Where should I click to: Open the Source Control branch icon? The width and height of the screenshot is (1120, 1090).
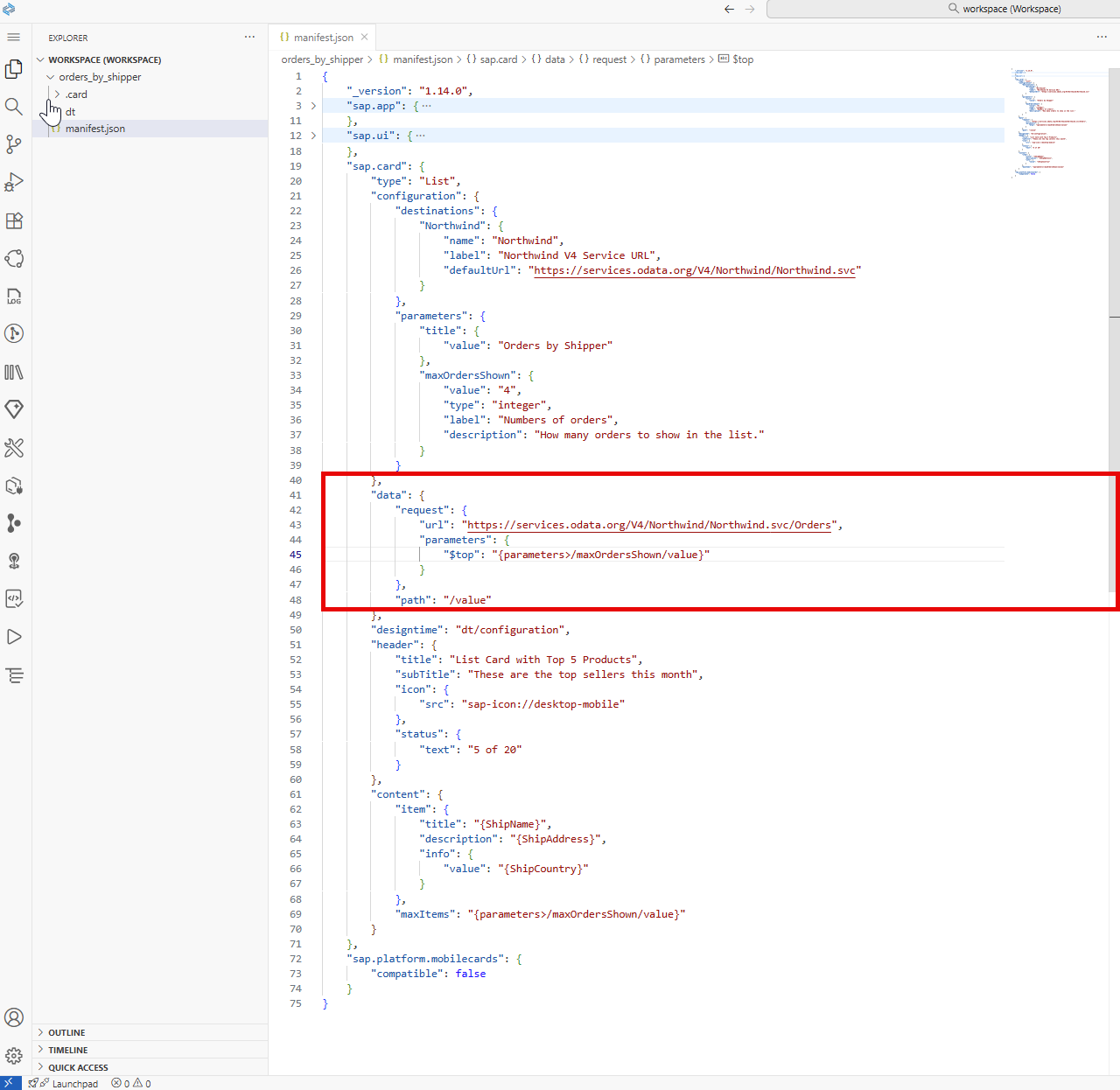point(13,144)
